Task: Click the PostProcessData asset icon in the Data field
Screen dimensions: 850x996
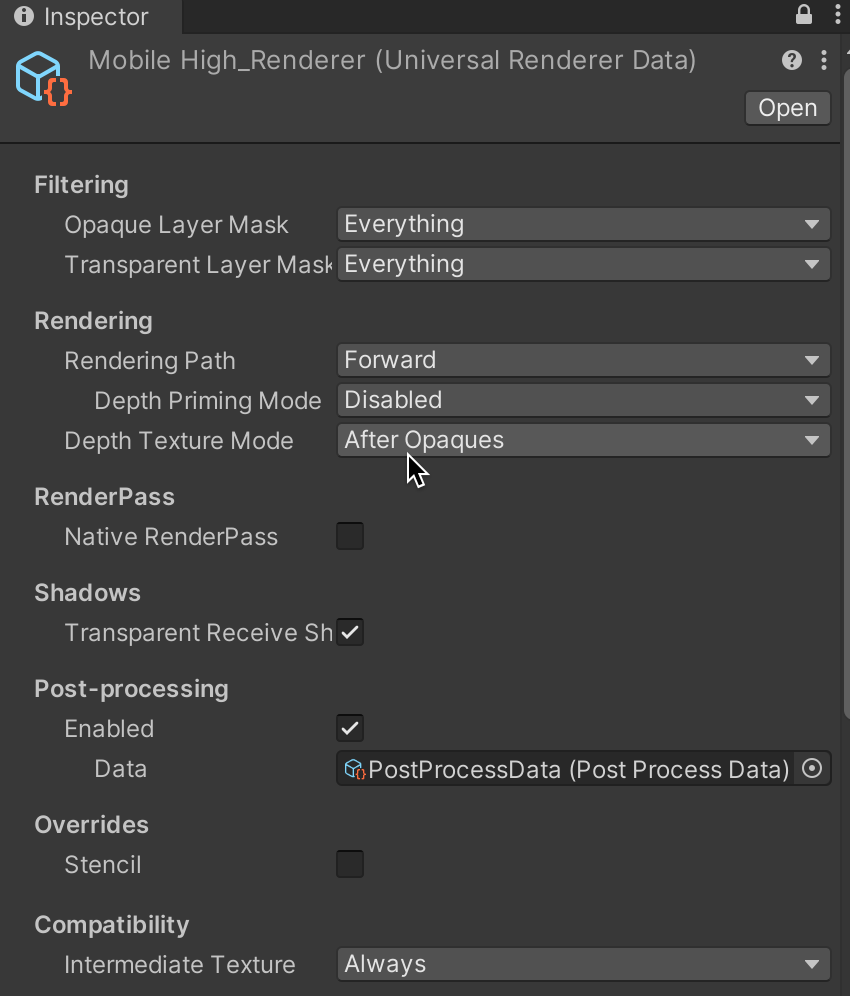Action: [x=355, y=768]
